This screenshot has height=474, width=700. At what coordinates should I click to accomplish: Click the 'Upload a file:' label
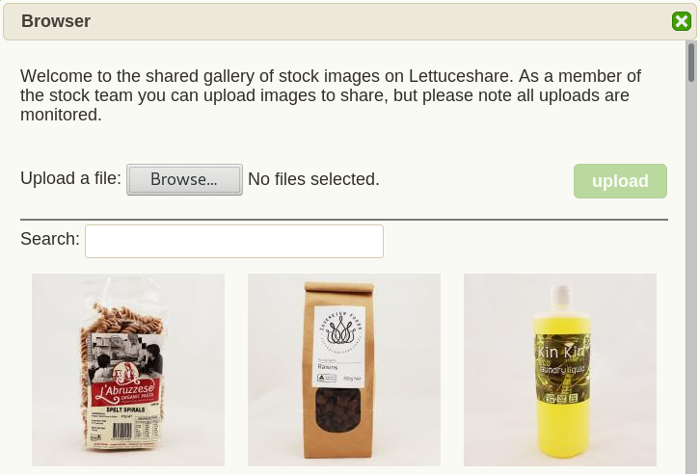[71, 178]
